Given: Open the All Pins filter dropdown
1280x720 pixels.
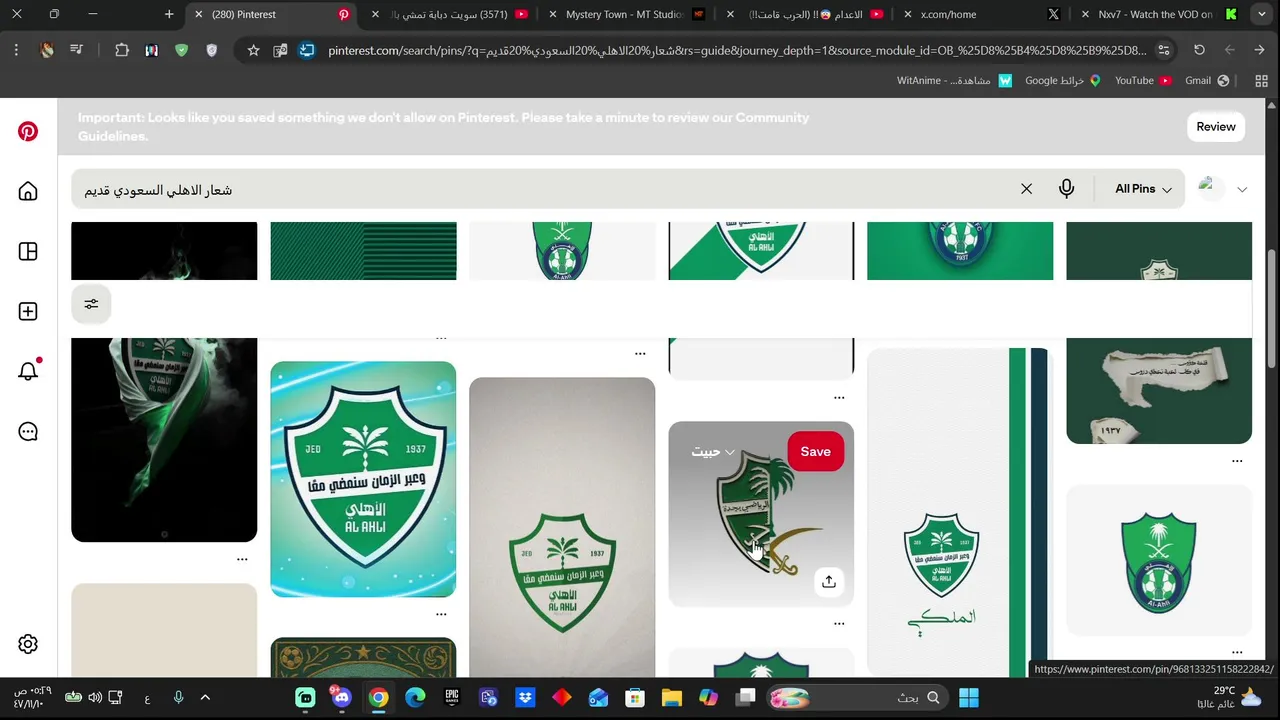Looking at the screenshot, I should coord(1143,189).
